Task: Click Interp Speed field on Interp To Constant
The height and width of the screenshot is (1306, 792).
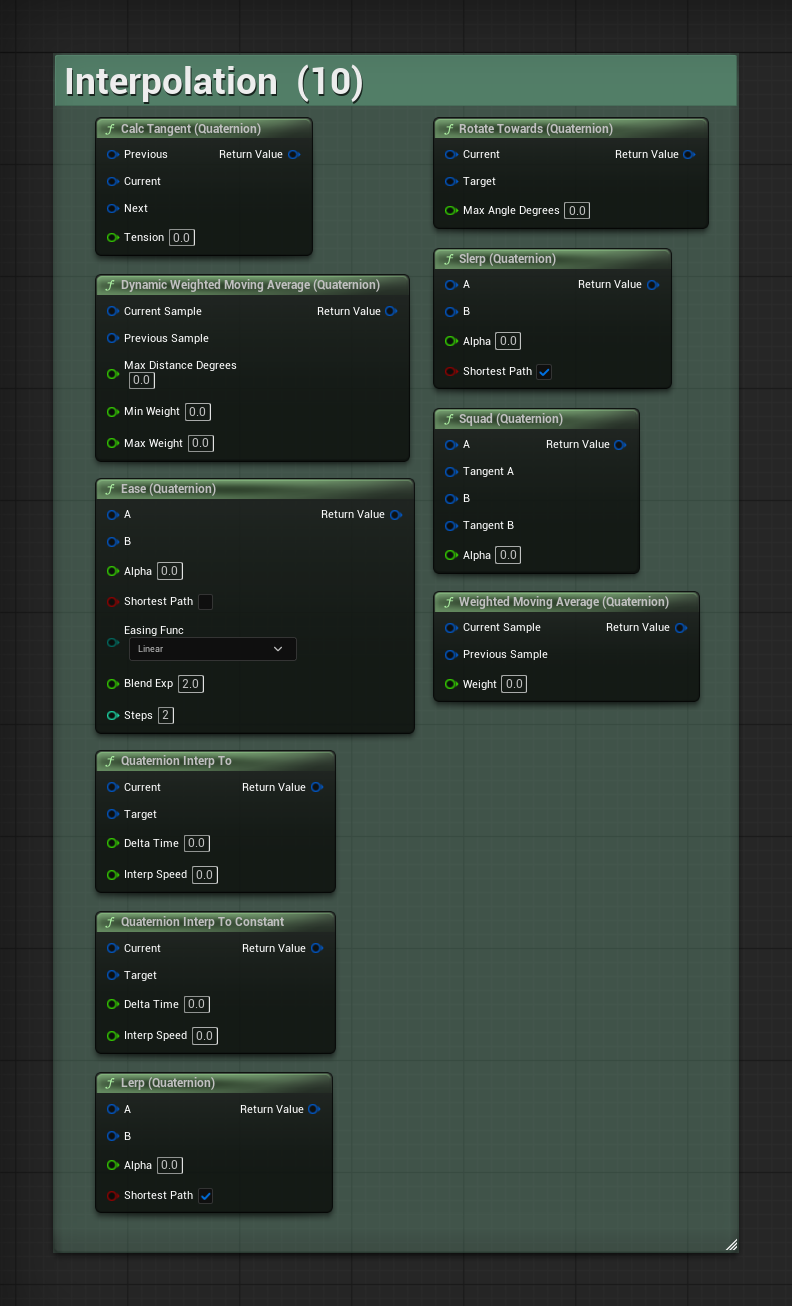Action: (205, 1036)
